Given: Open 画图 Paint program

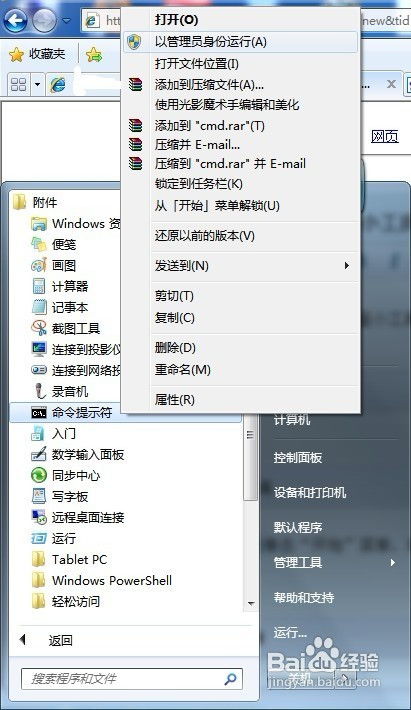Looking at the screenshot, I should (53, 265).
